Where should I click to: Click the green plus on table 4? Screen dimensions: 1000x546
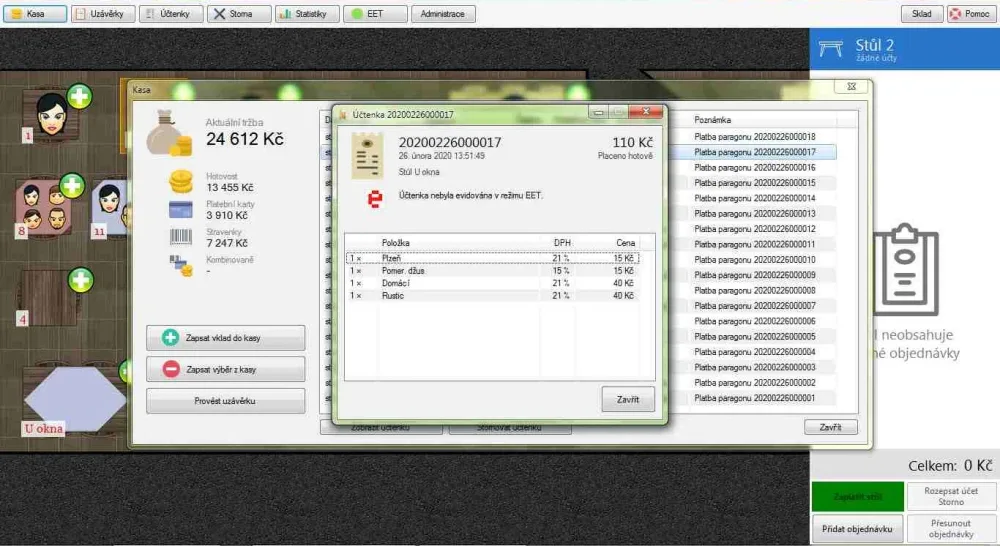point(80,279)
